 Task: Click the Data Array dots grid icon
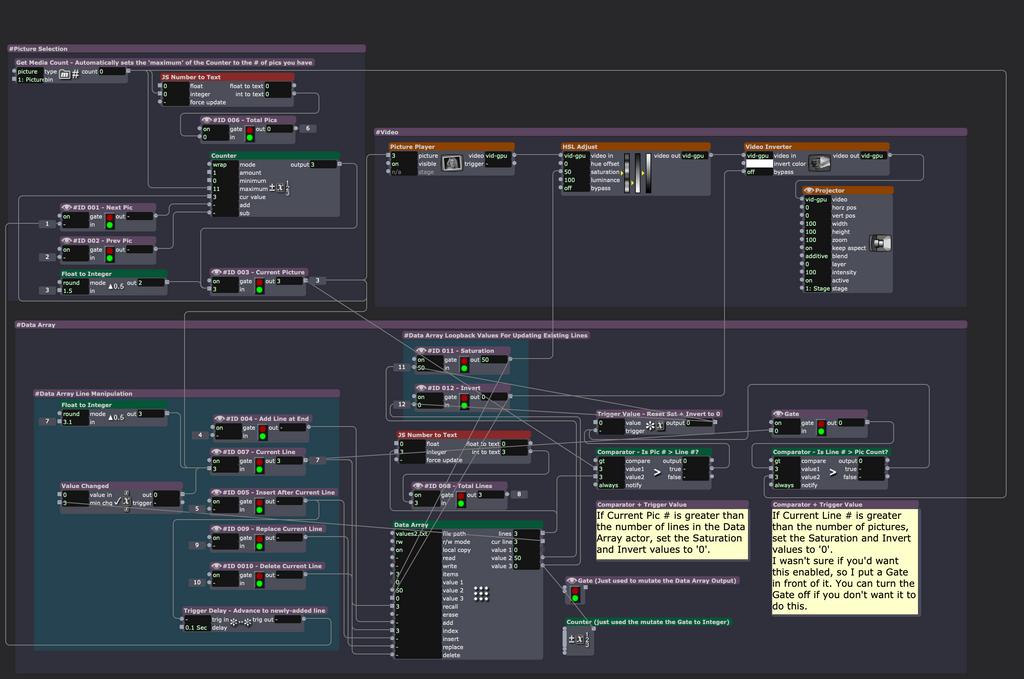click(481, 594)
